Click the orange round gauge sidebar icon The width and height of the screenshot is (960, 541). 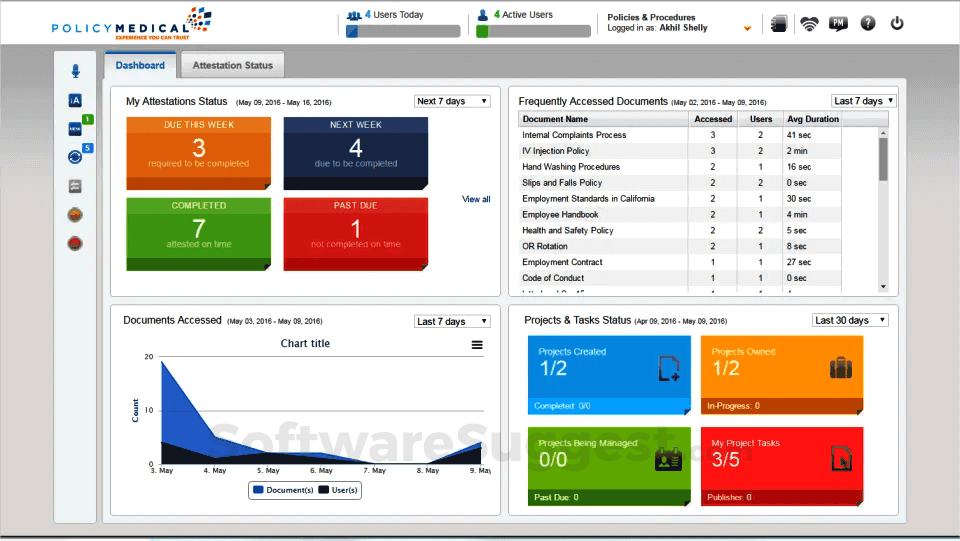75,215
